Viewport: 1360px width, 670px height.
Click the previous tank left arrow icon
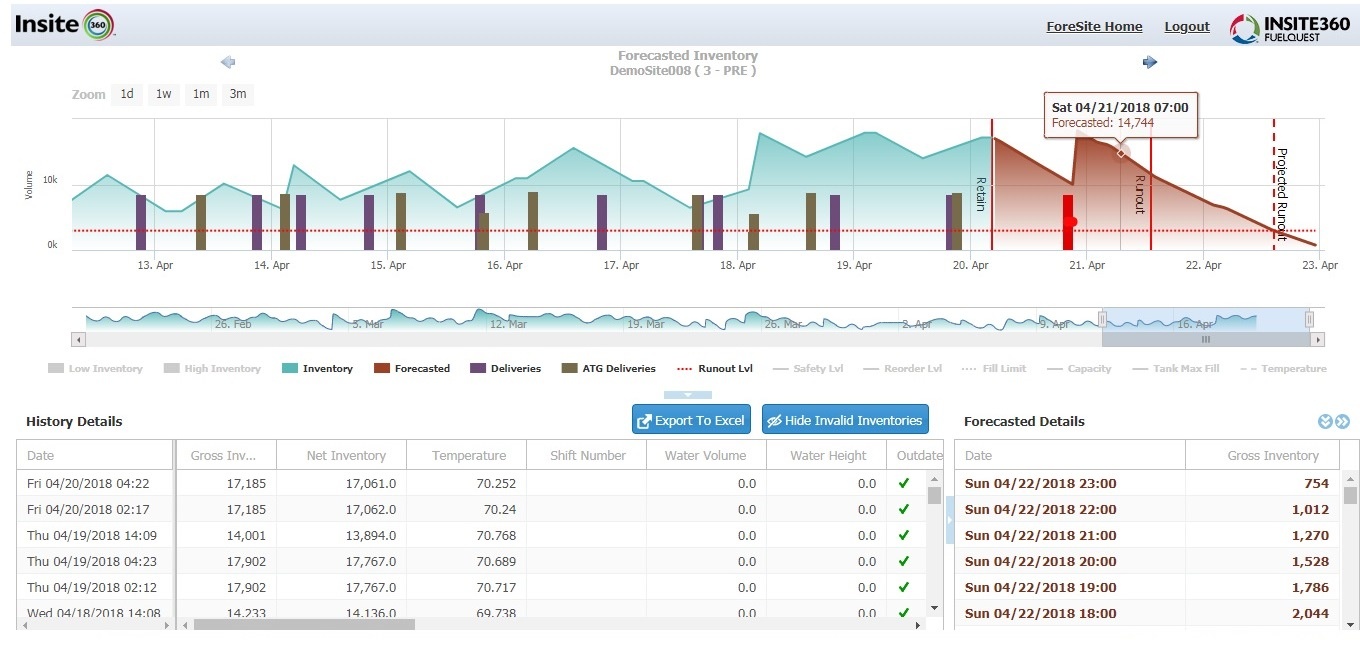(228, 62)
